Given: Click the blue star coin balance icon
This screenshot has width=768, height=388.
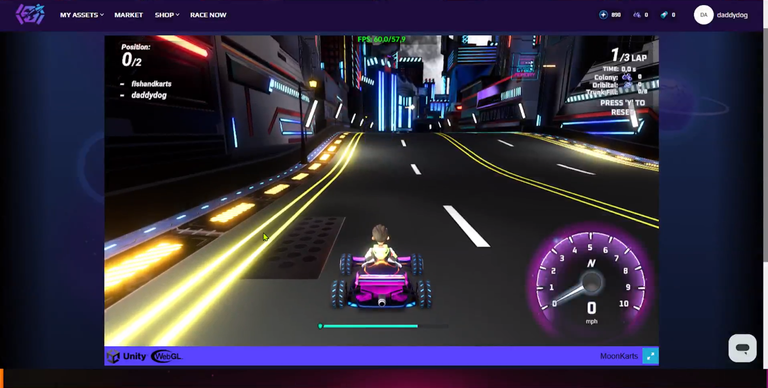Looking at the screenshot, I should (x=603, y=15).
